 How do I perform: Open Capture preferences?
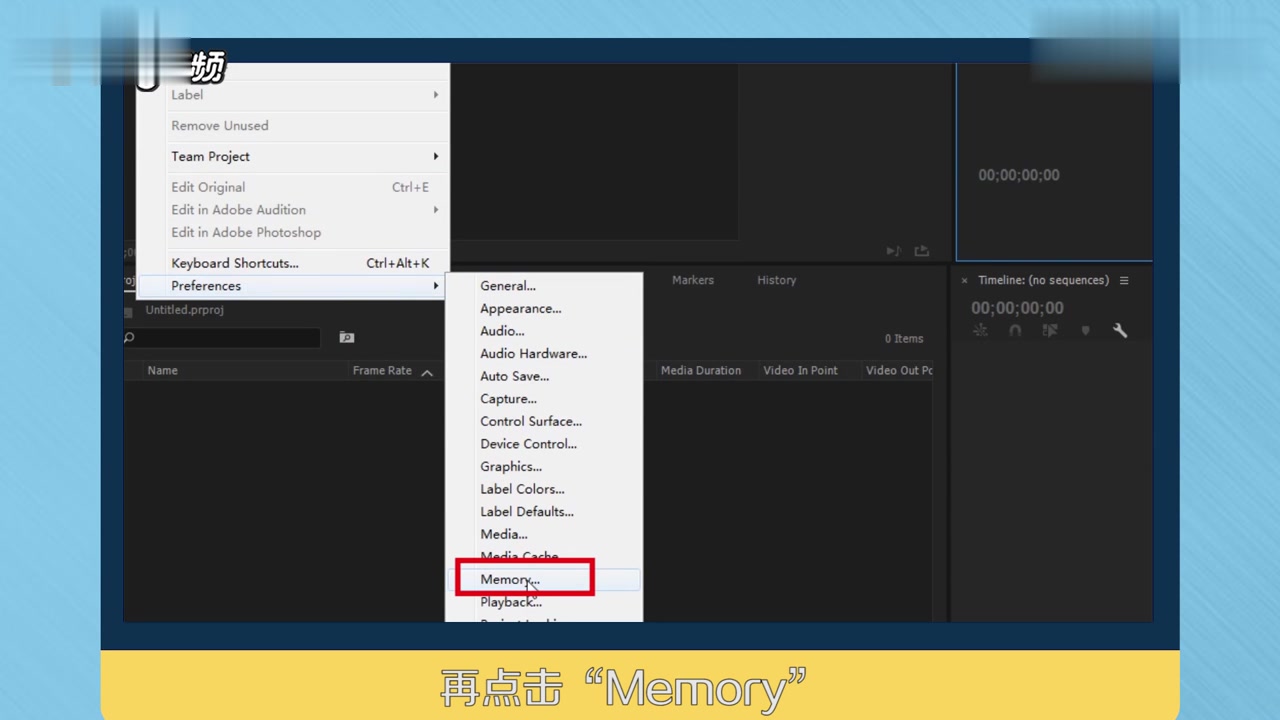[x=508, y=399]
